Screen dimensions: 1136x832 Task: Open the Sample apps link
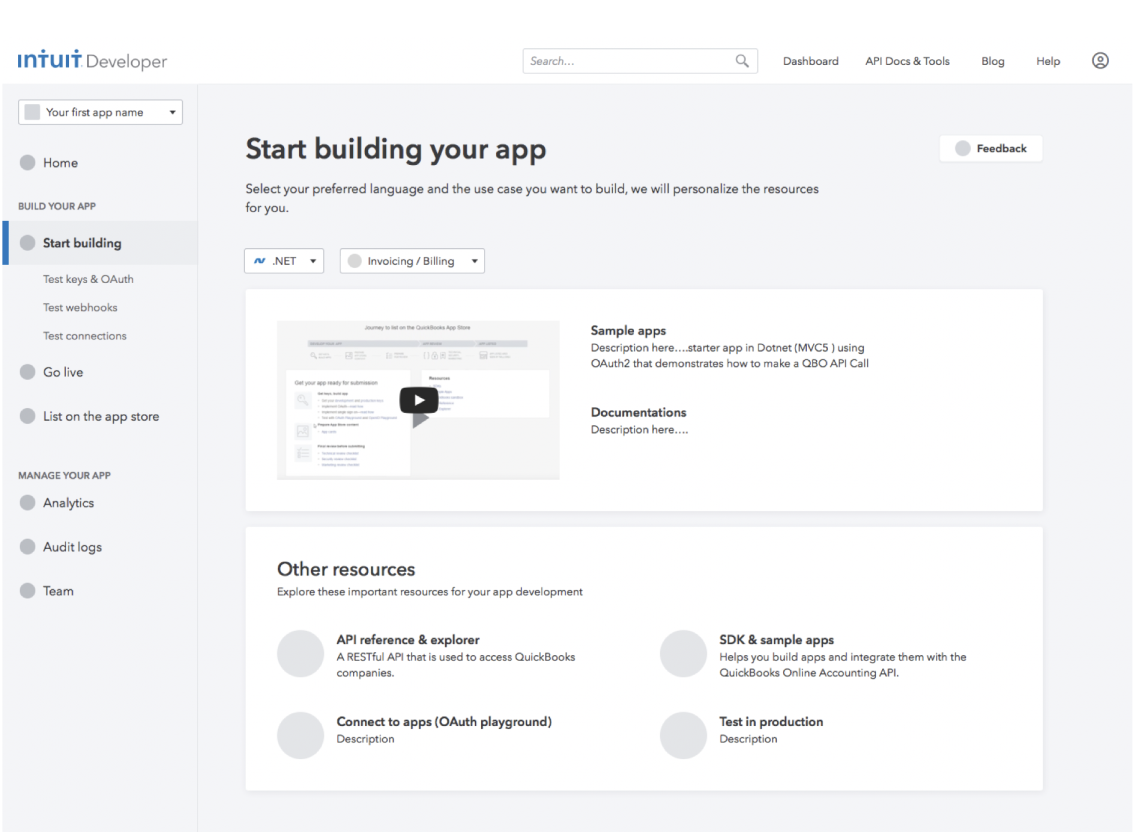(628, 330)
